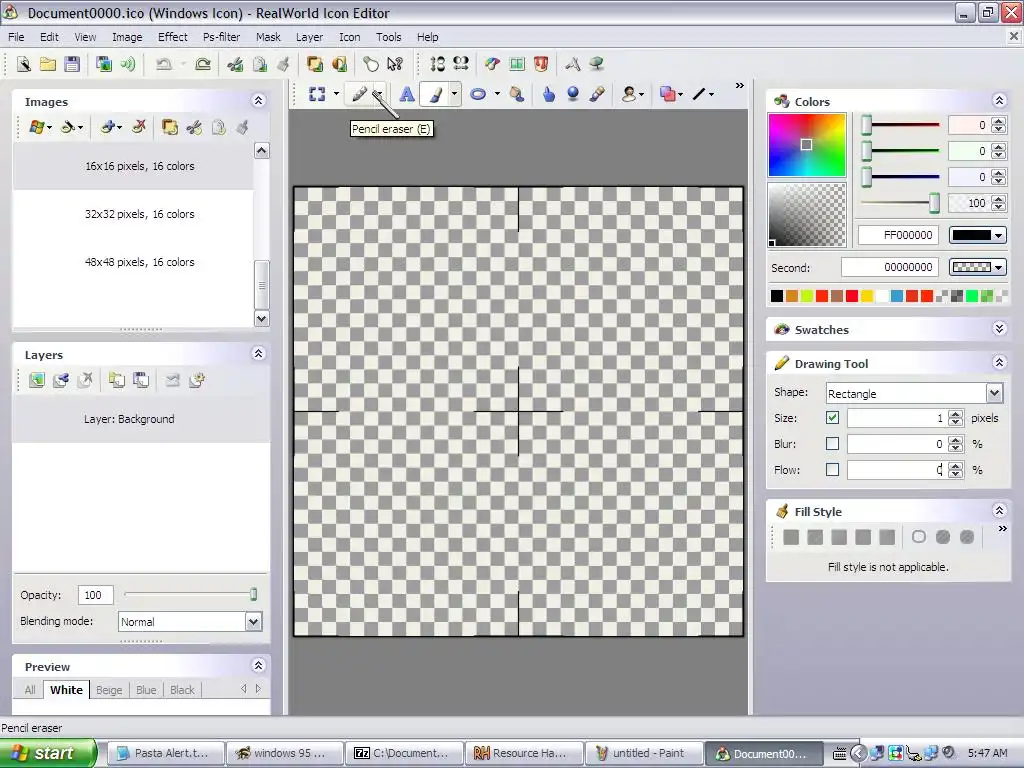Select the Flood fill bucket tool
This screenshot has height=768, width=1024.
click(517, 94)
